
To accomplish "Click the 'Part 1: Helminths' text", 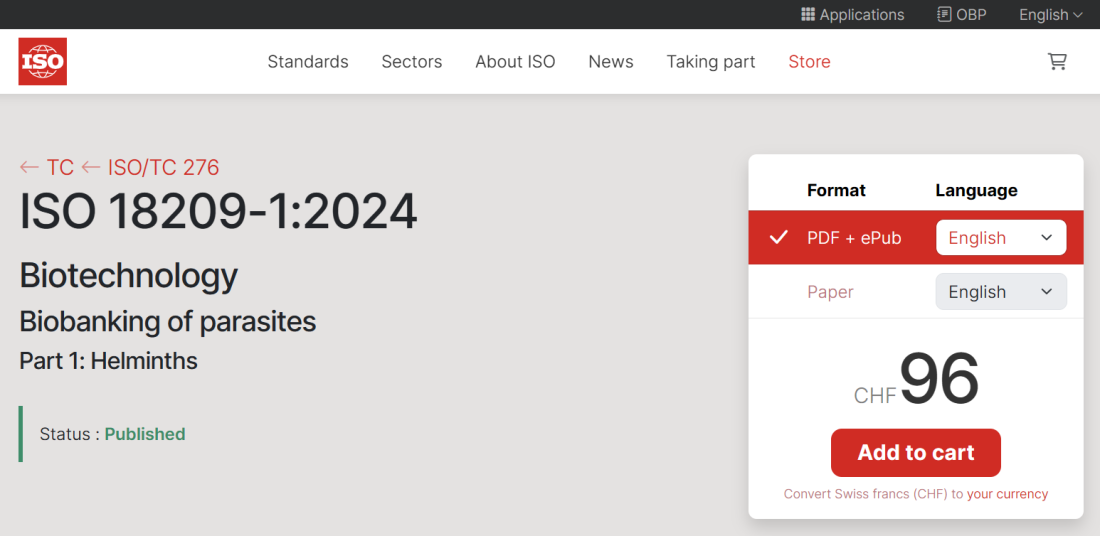I will [109, 361].
